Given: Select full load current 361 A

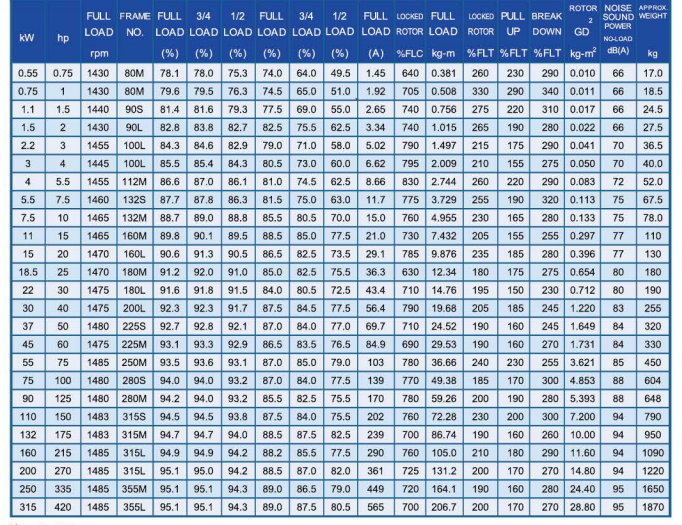Looking at the screenshot, I should [x=376, y=471].
